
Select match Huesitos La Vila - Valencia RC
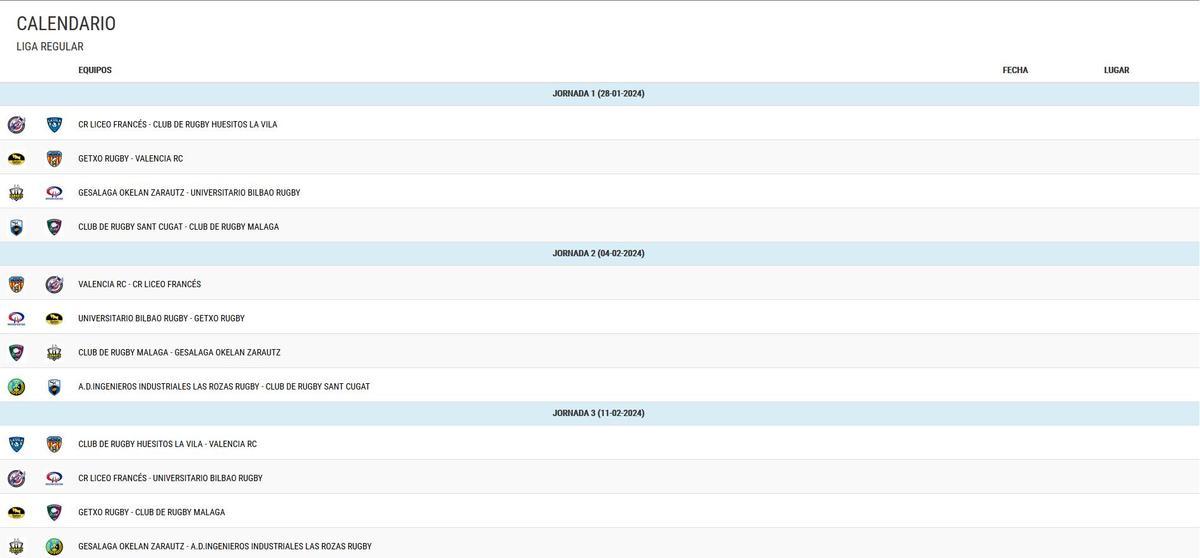tap(168, 445)
